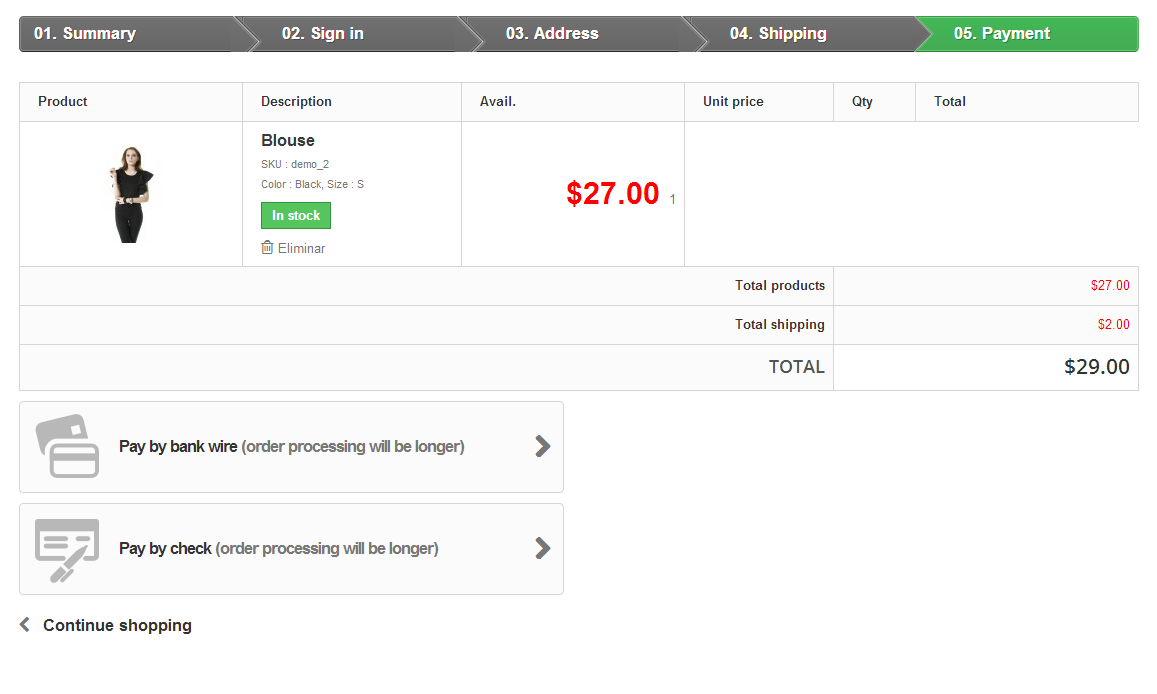Click the arrow on Pay by bank wire

coord(542,446)
